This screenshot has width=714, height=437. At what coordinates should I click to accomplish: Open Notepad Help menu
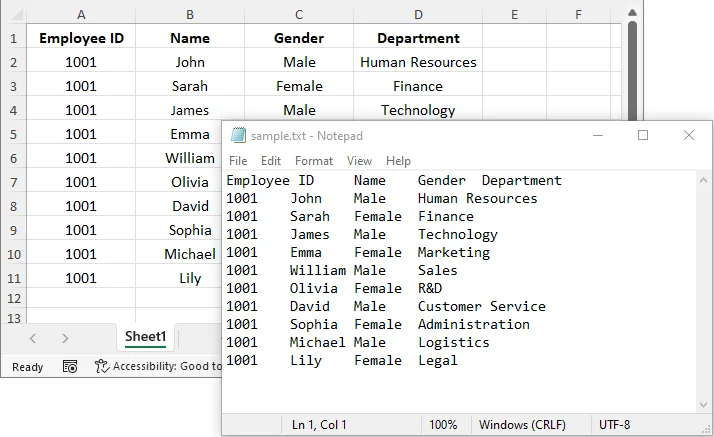tap(398, 161)
